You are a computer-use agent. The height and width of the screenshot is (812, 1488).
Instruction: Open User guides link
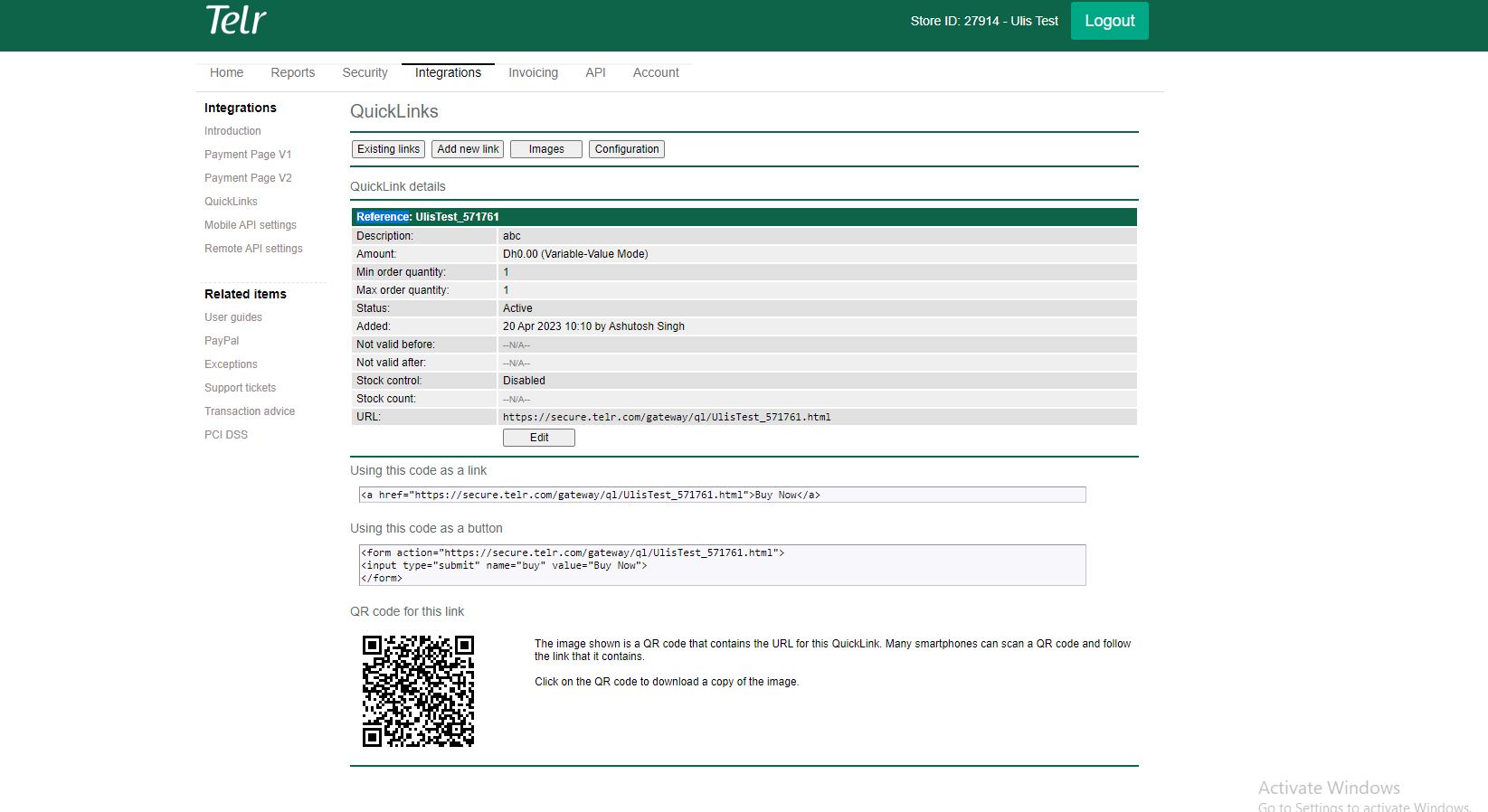233,317
